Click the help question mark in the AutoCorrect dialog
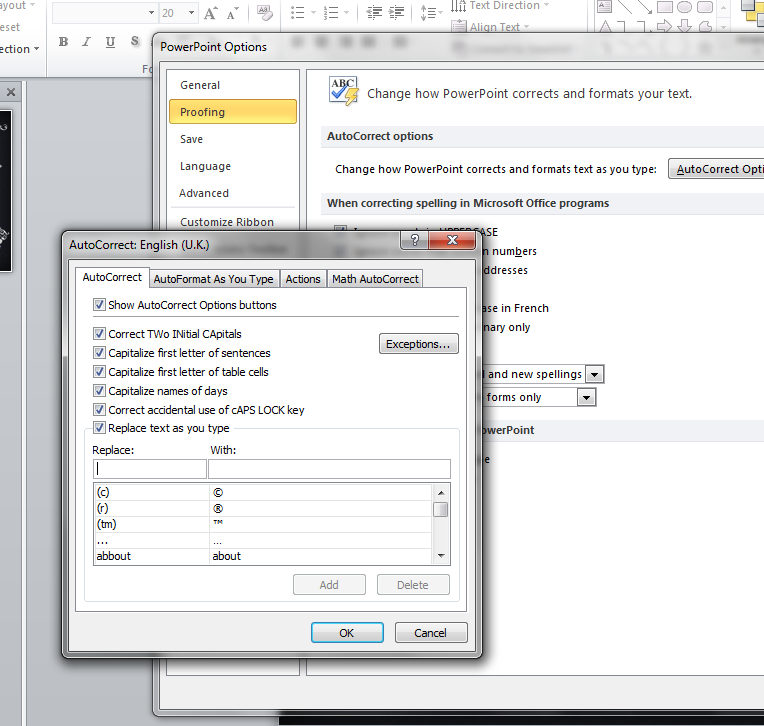 click(x=415, y=240)
